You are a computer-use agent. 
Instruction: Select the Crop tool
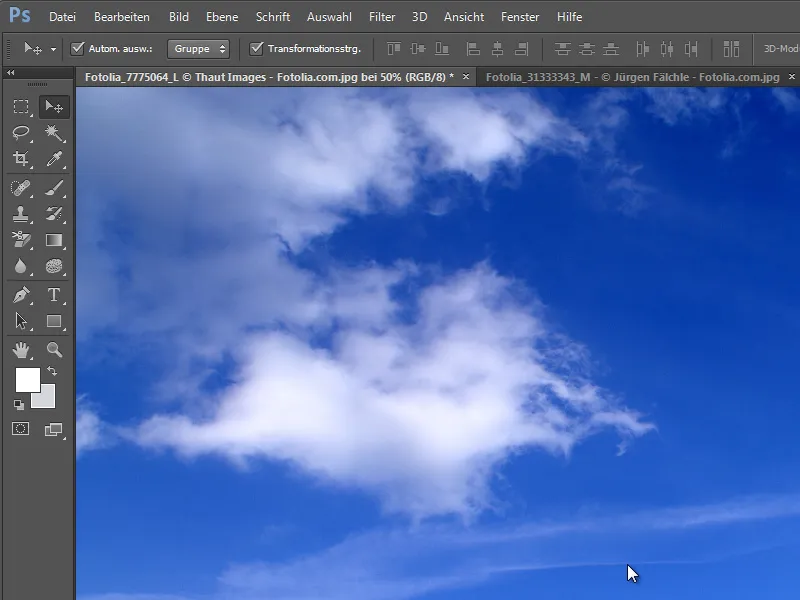coord(21,159)
